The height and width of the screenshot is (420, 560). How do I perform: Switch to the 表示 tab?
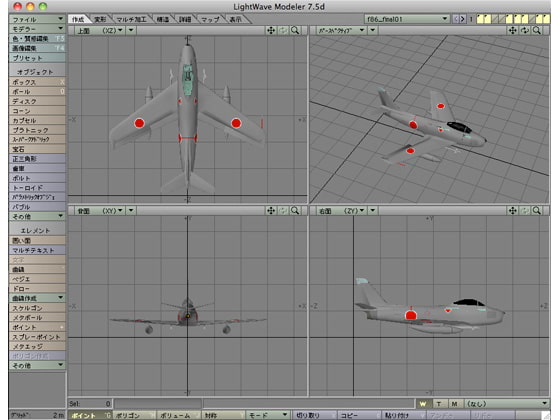[235, 19]
